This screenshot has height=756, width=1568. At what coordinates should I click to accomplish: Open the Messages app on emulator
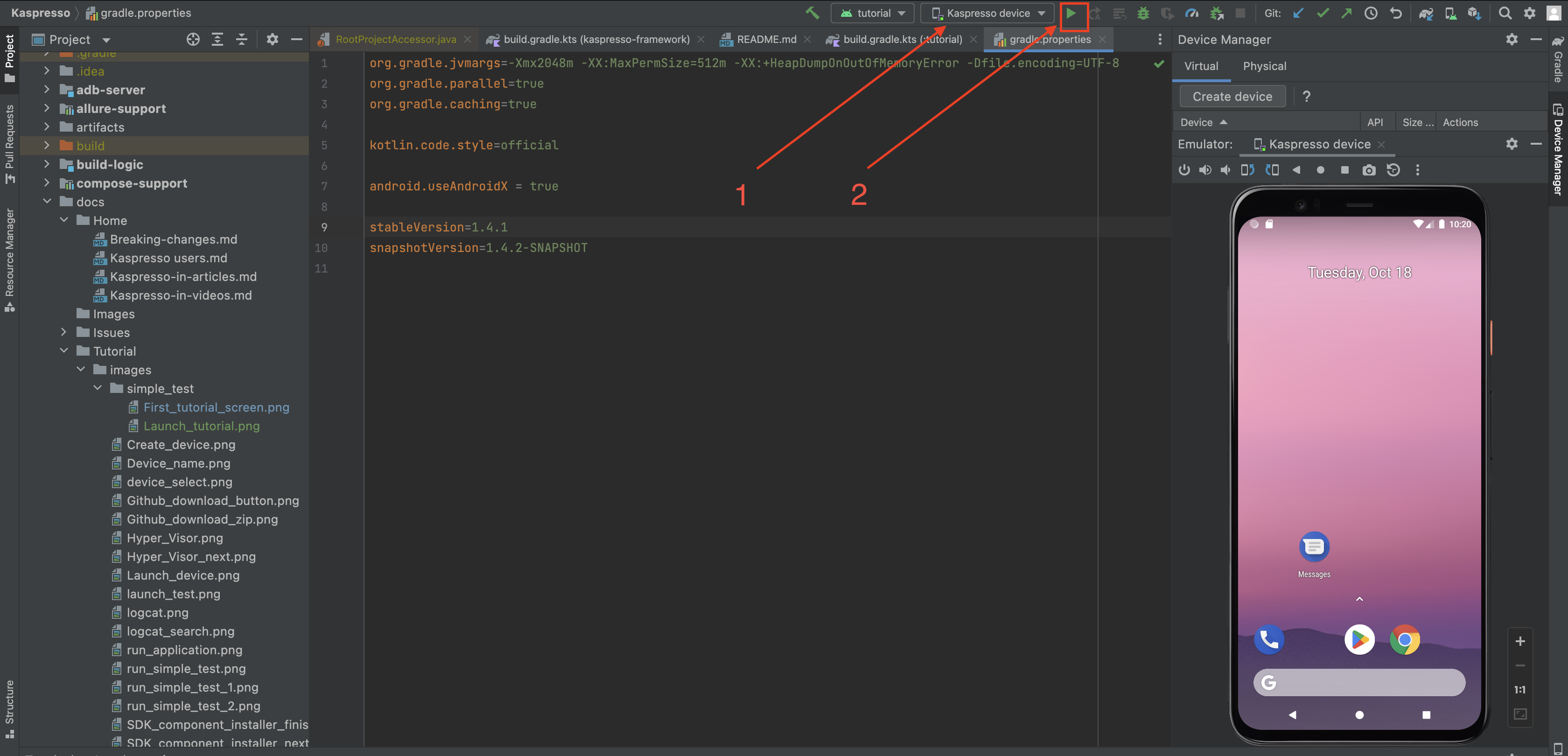(1314, 554)
